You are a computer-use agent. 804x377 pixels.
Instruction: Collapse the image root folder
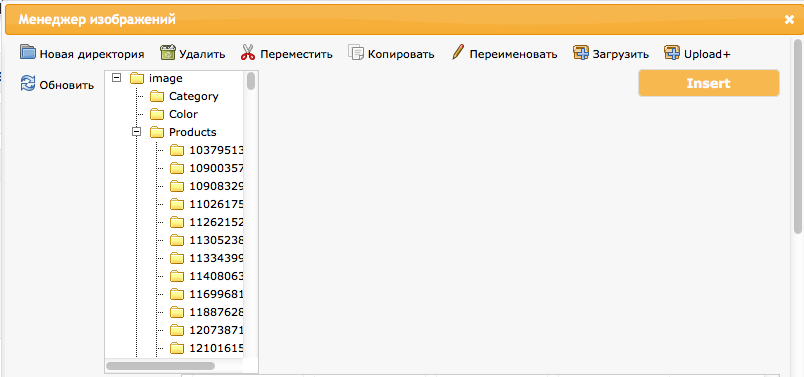(x=116, y=78)
